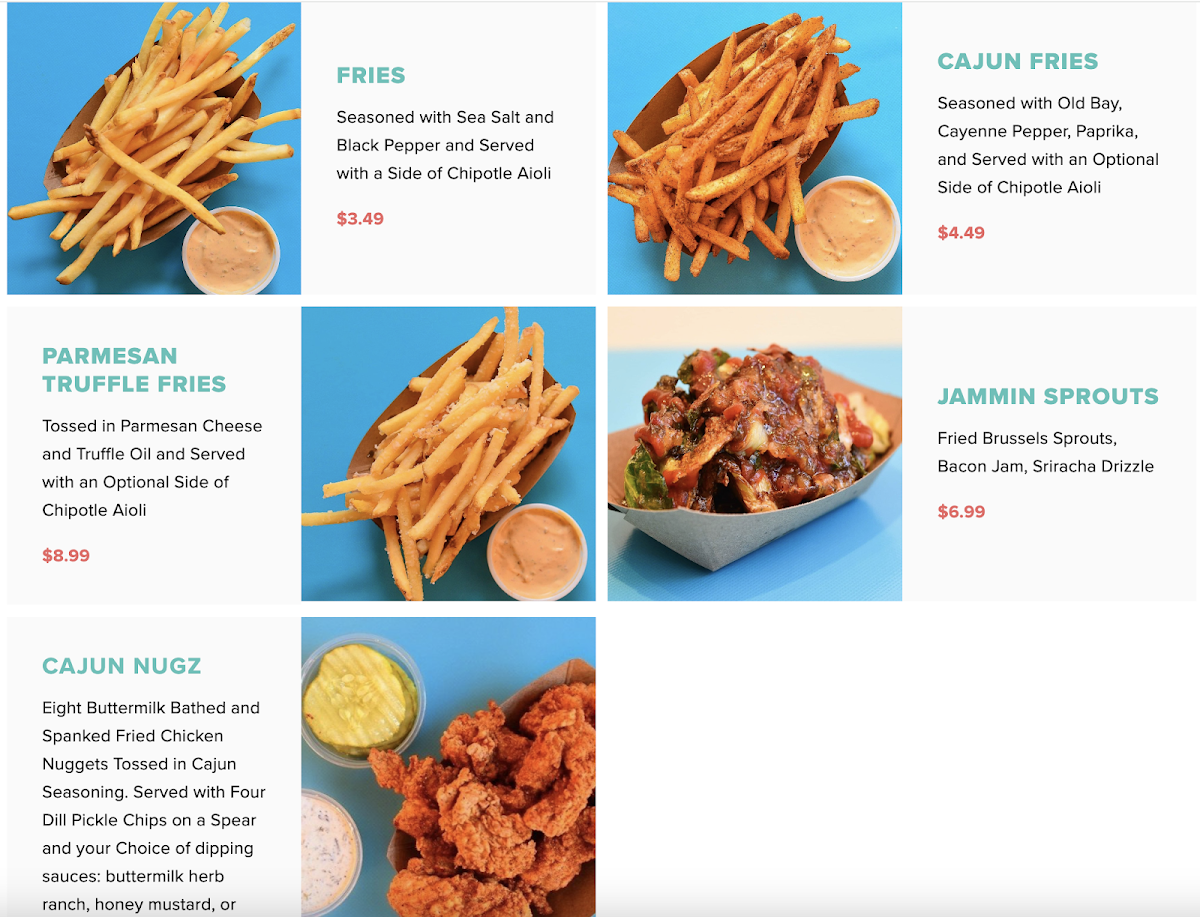Select the $4.49 Cajun Fries price

click(x=961, y=233)
